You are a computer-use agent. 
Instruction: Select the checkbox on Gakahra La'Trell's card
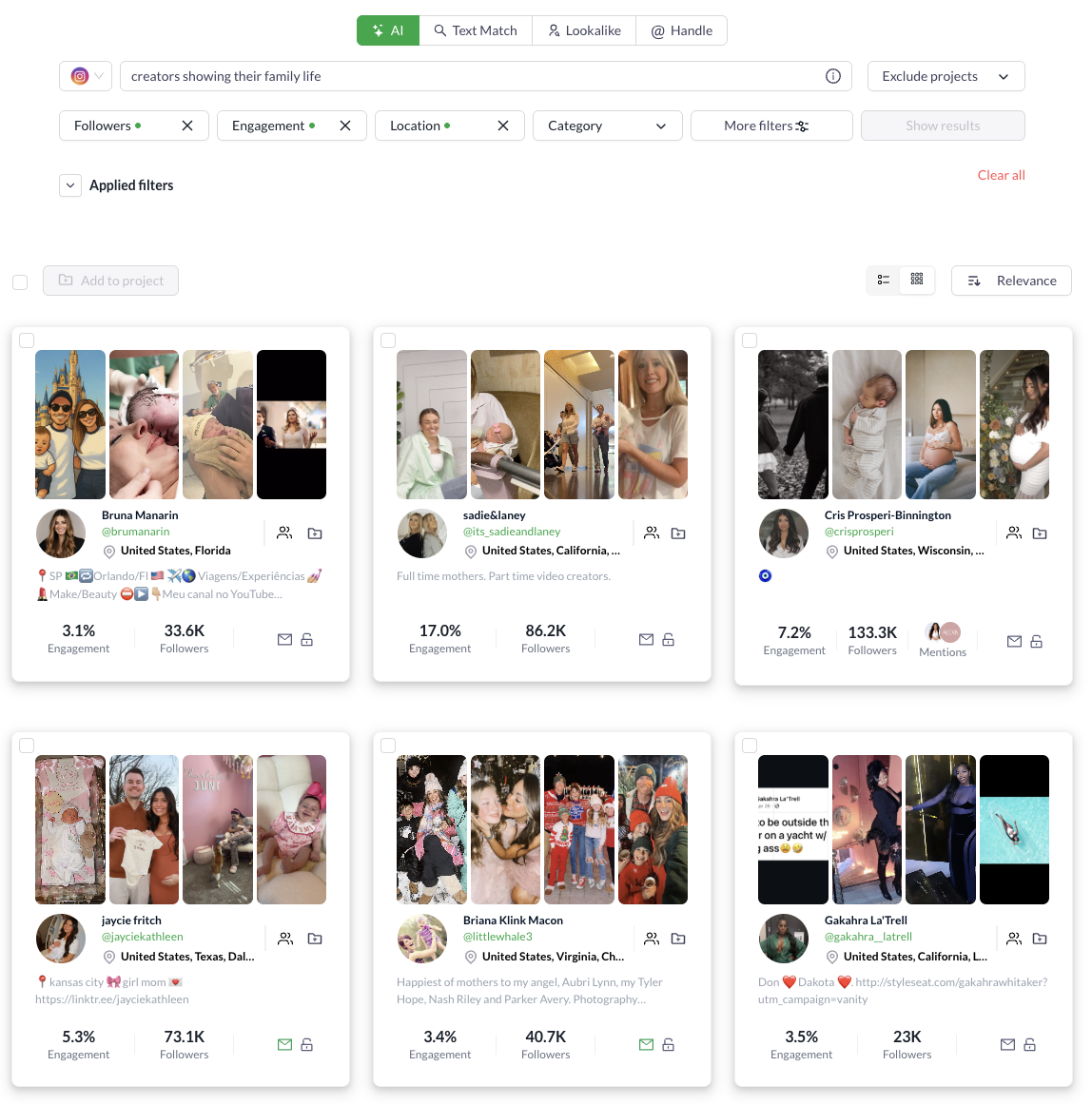(750, 746)
